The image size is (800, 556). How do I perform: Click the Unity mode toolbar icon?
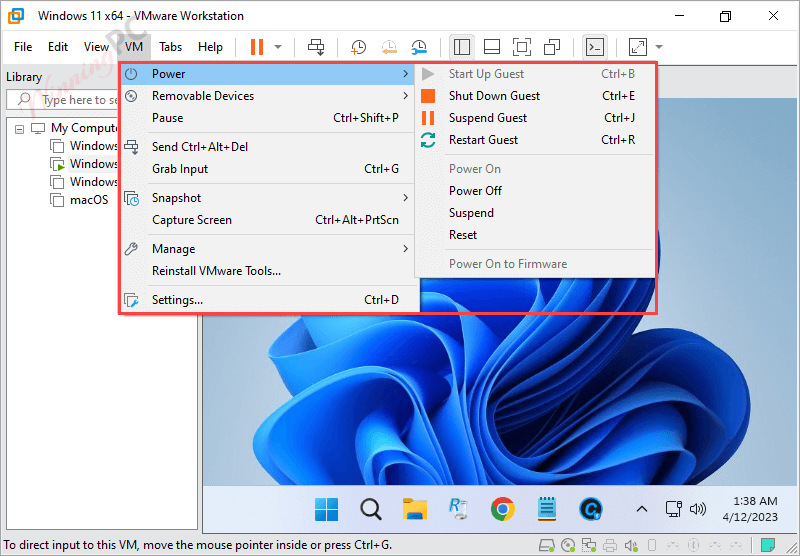[x=552, y=47]
